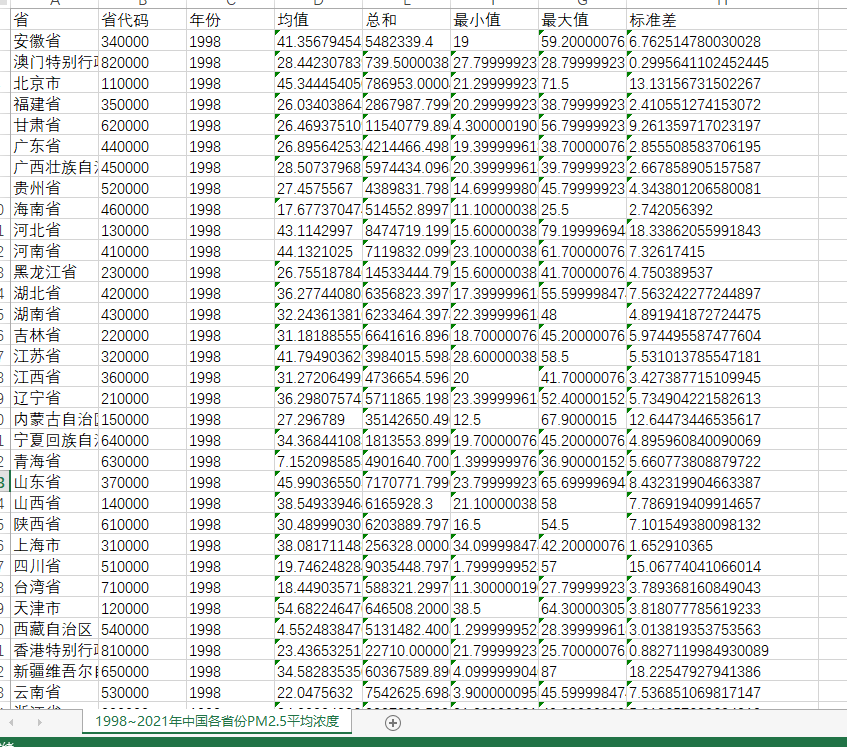The image size is (847, 747).
Task: Click the cell 山西省
Action: [x=55, y=503]
